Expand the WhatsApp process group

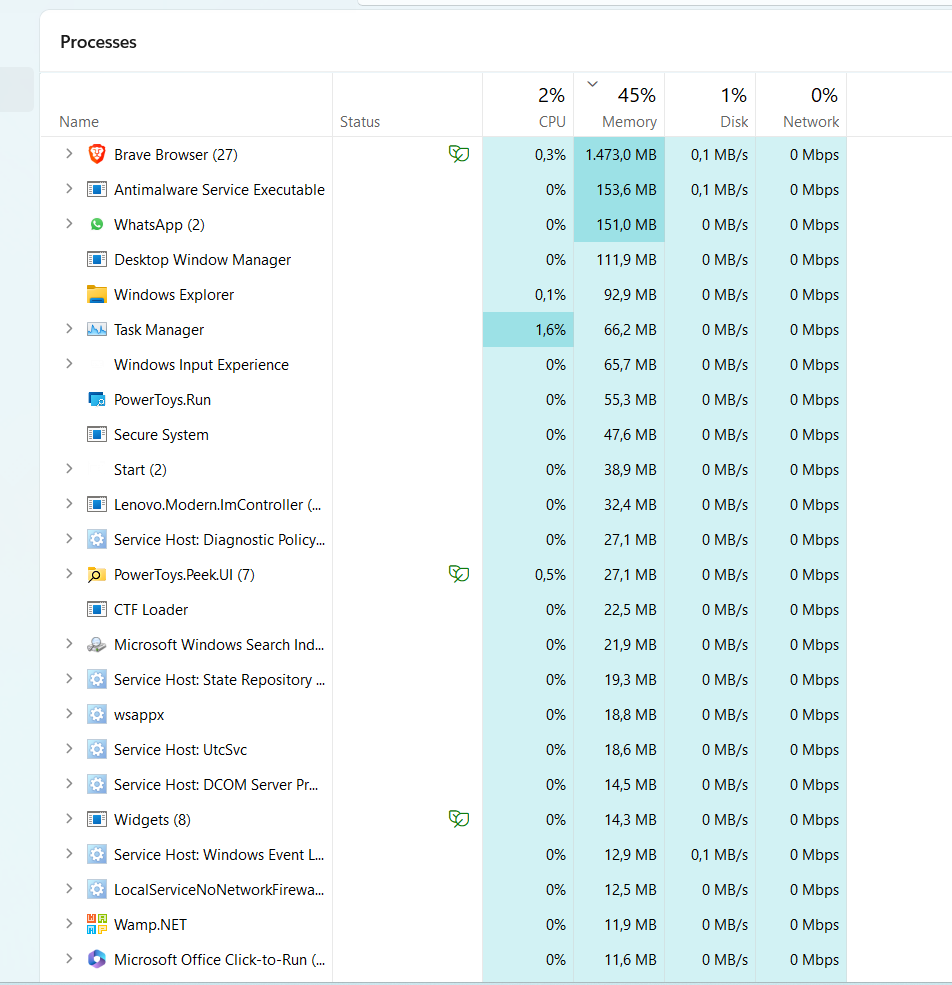tap(69, 224)
